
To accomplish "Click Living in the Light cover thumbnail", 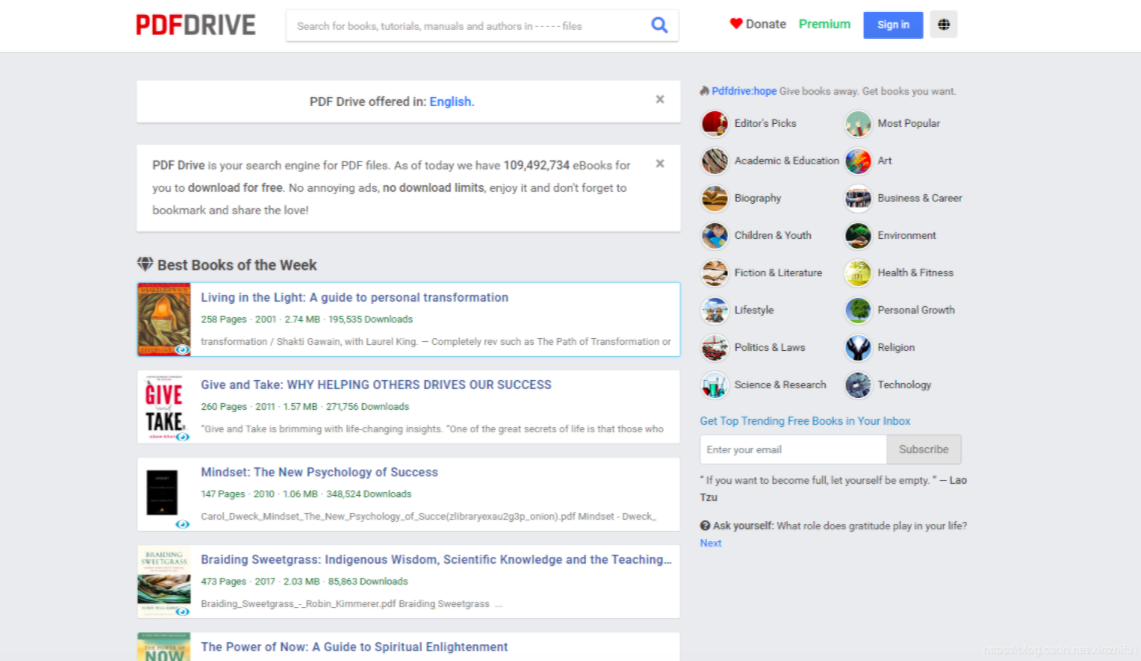I will point(164,319).
